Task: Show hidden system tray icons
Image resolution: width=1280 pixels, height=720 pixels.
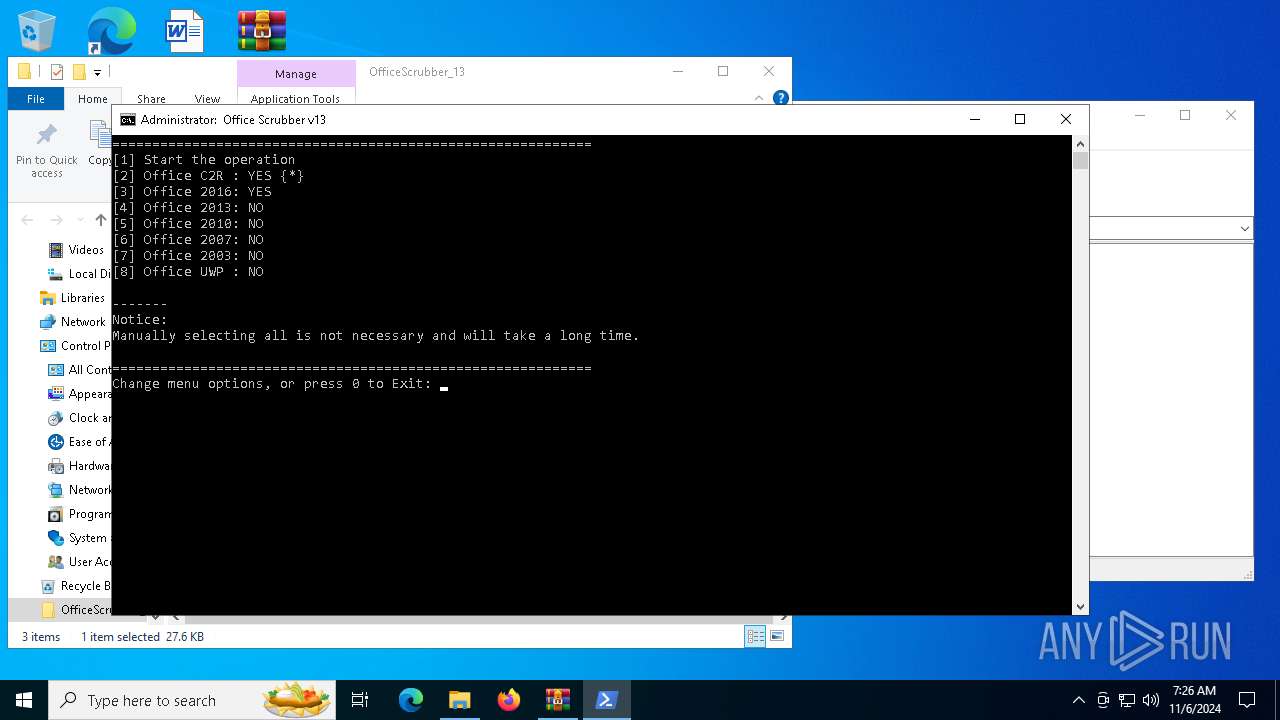Action: coord(1078,700)
